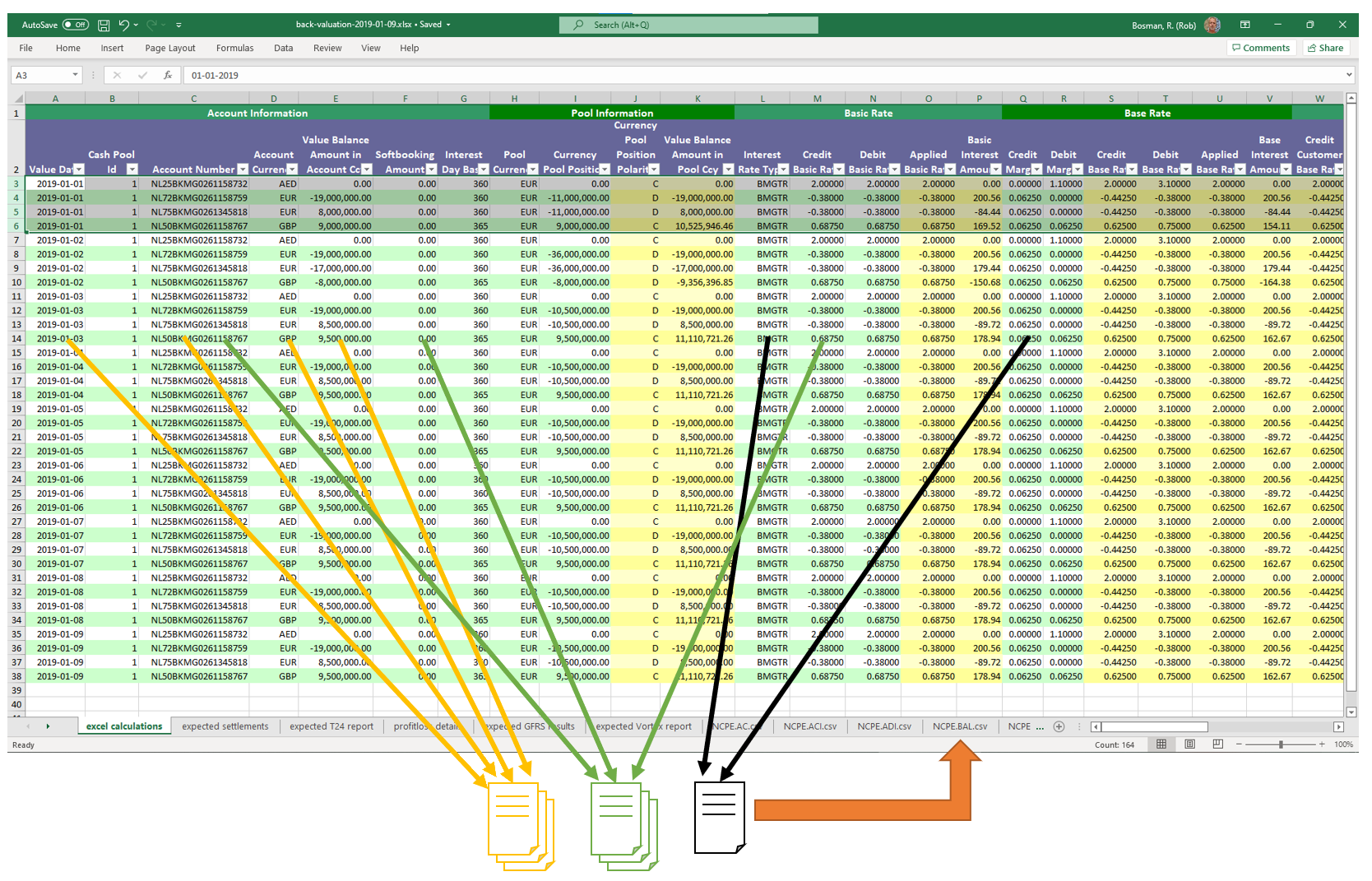The width and height of the screenshot is (1372, 881).
Task: Open Interest Rate Type filter dropdown
Action: pyautogui.click(x=782, y=169)
